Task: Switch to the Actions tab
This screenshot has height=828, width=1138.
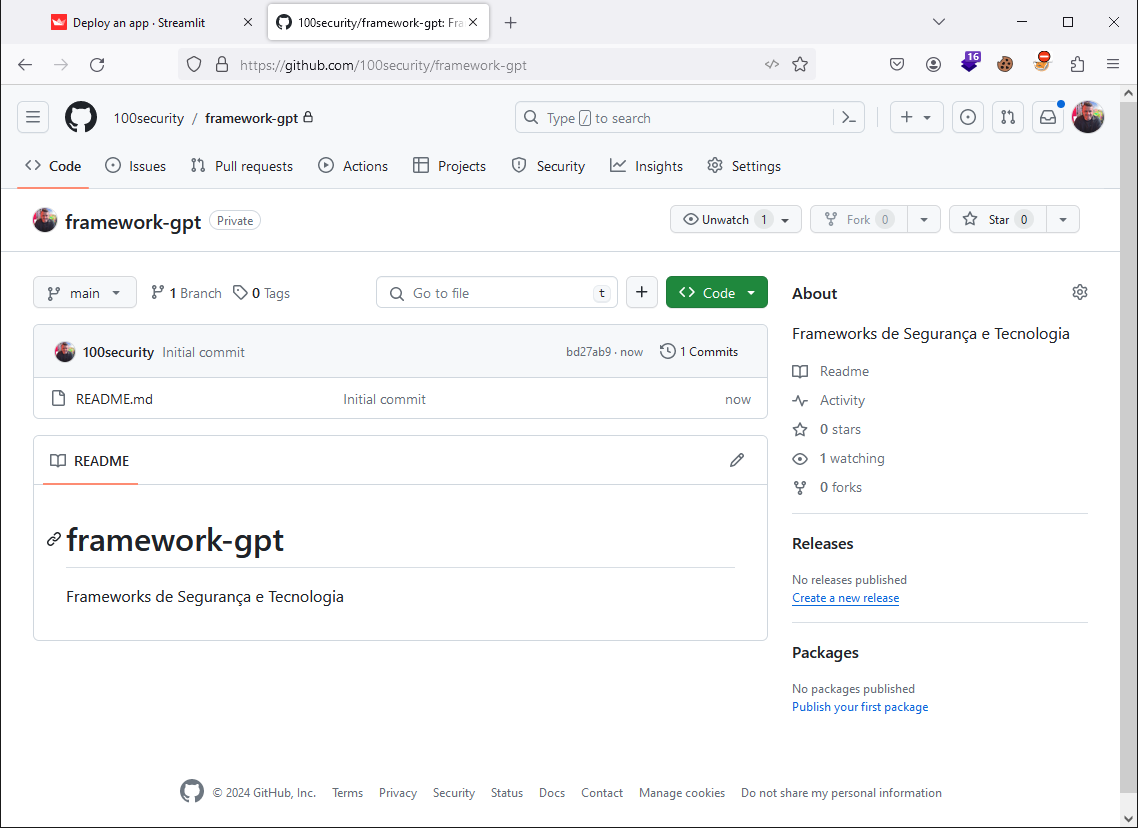Action: pos(353,166)
